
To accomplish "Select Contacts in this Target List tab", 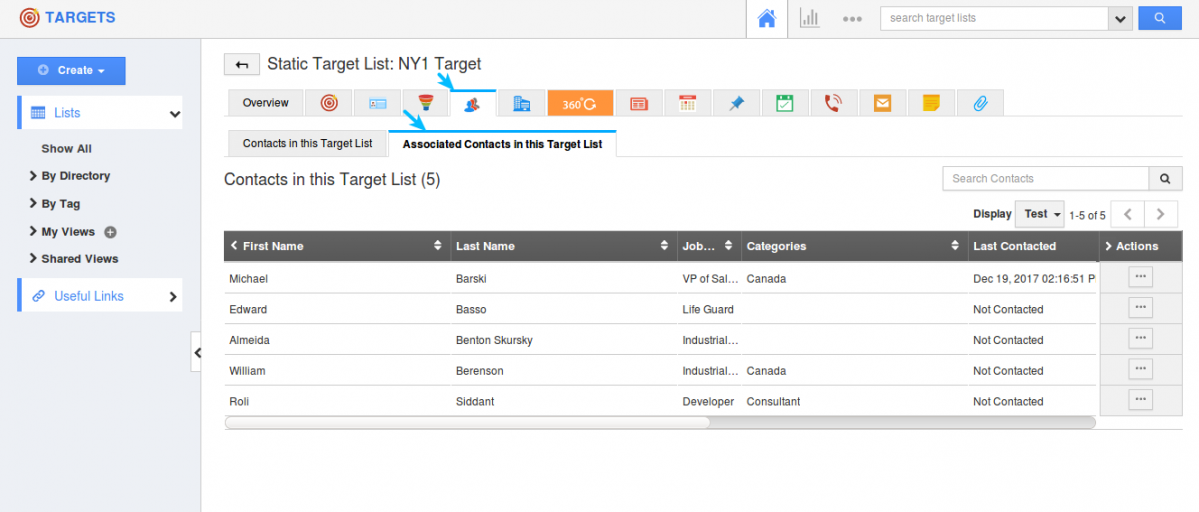I will [307, 144].
